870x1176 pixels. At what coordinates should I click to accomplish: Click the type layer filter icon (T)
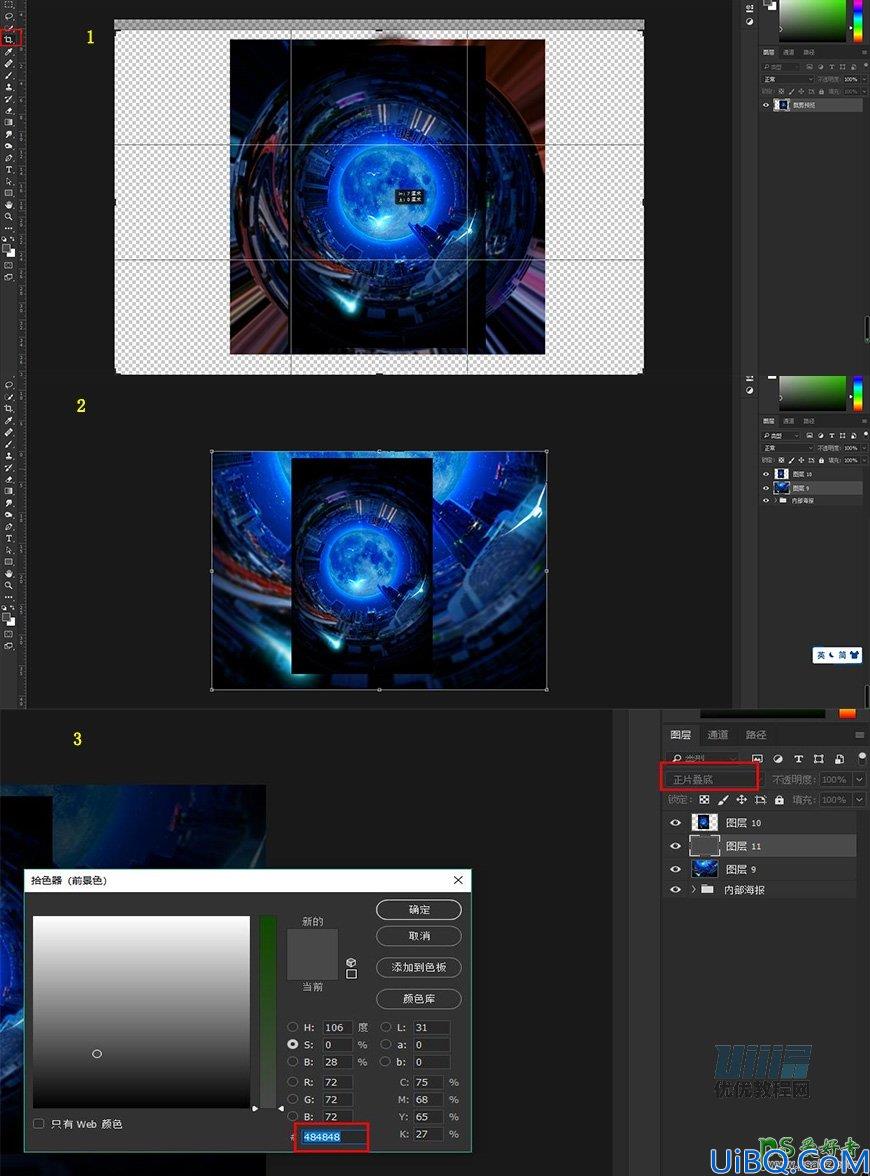click(798, 759)
